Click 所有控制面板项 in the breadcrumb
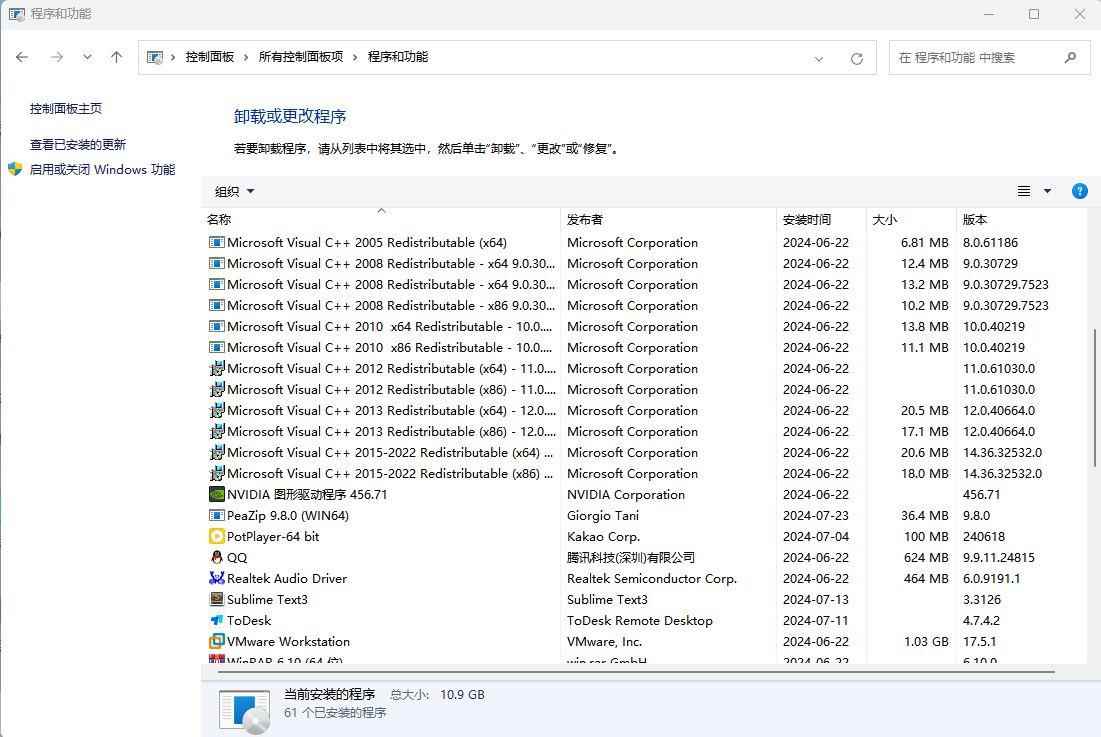The image size is (1101, 737). (301, 57)
